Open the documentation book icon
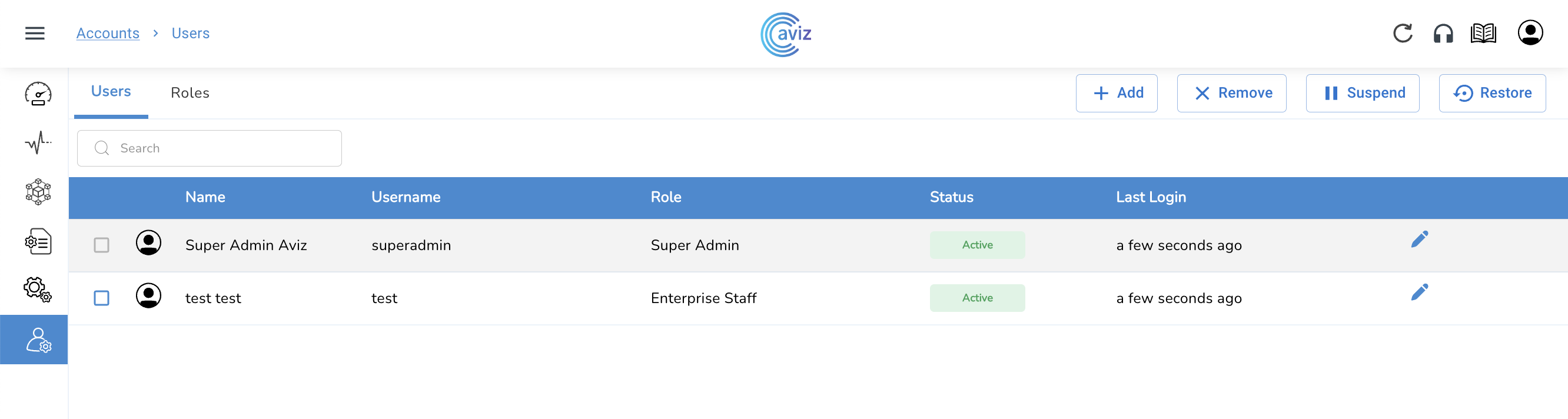This screenshot has height=419, width=1568. pyautogui.click(x=1483, y=34)
